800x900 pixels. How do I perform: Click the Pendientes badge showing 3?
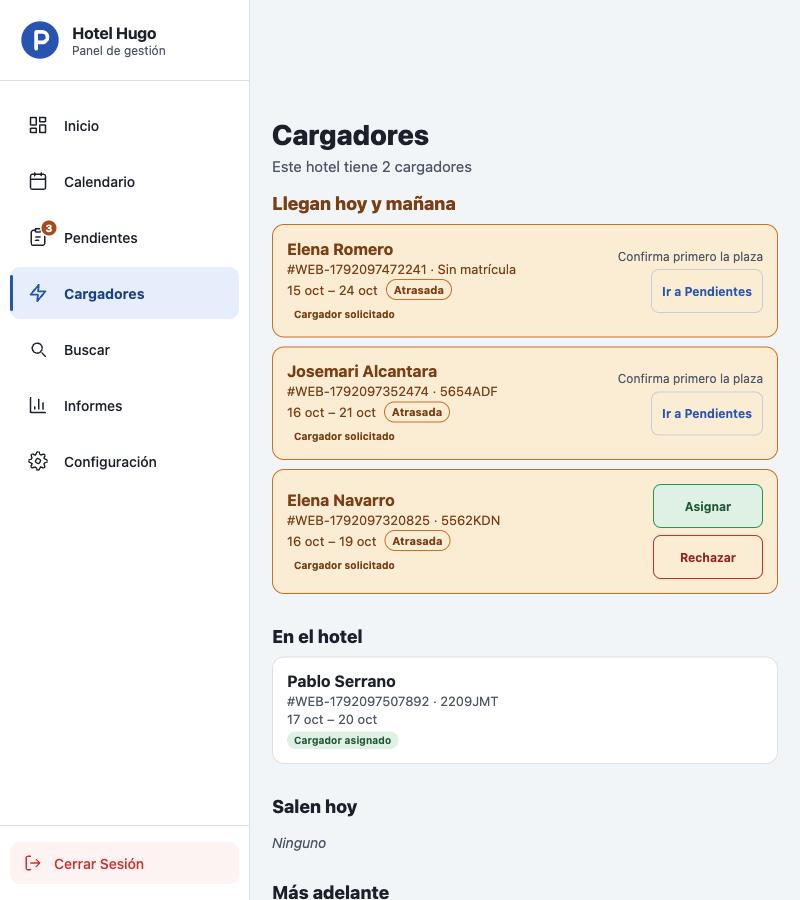[49, 228]
